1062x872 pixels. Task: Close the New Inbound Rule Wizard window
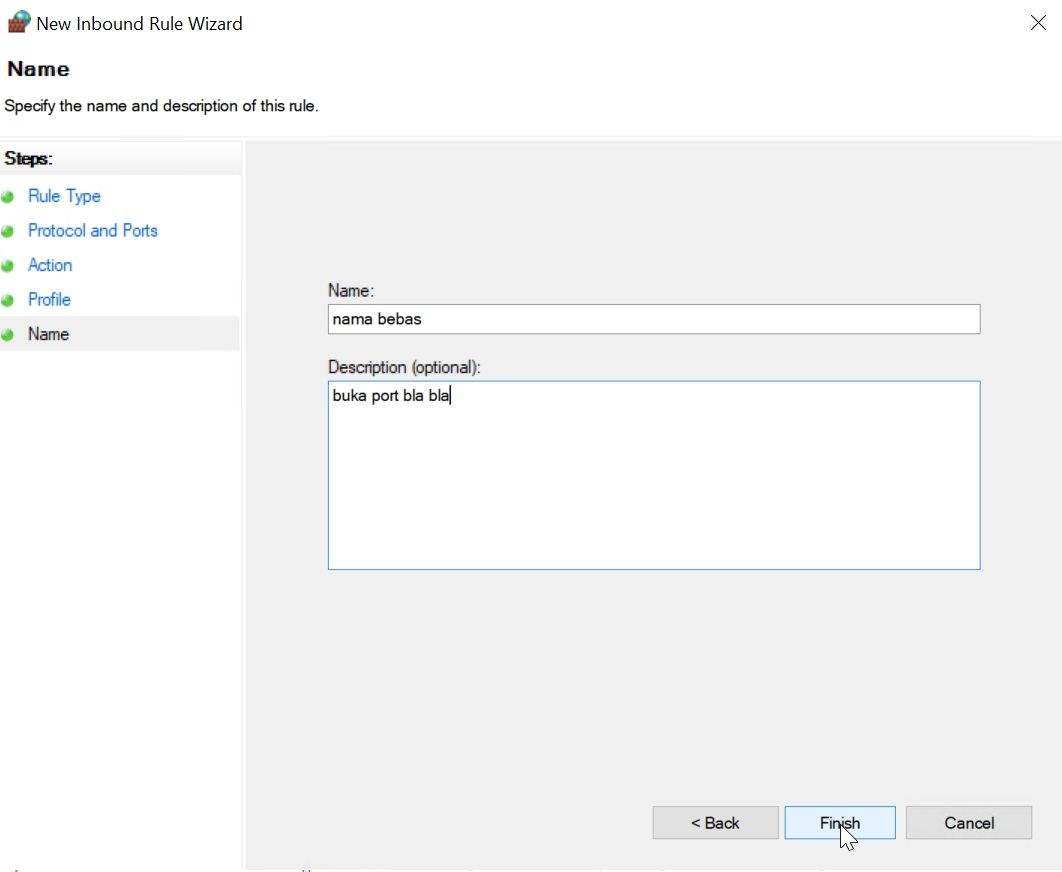[x=1038, y=23]
